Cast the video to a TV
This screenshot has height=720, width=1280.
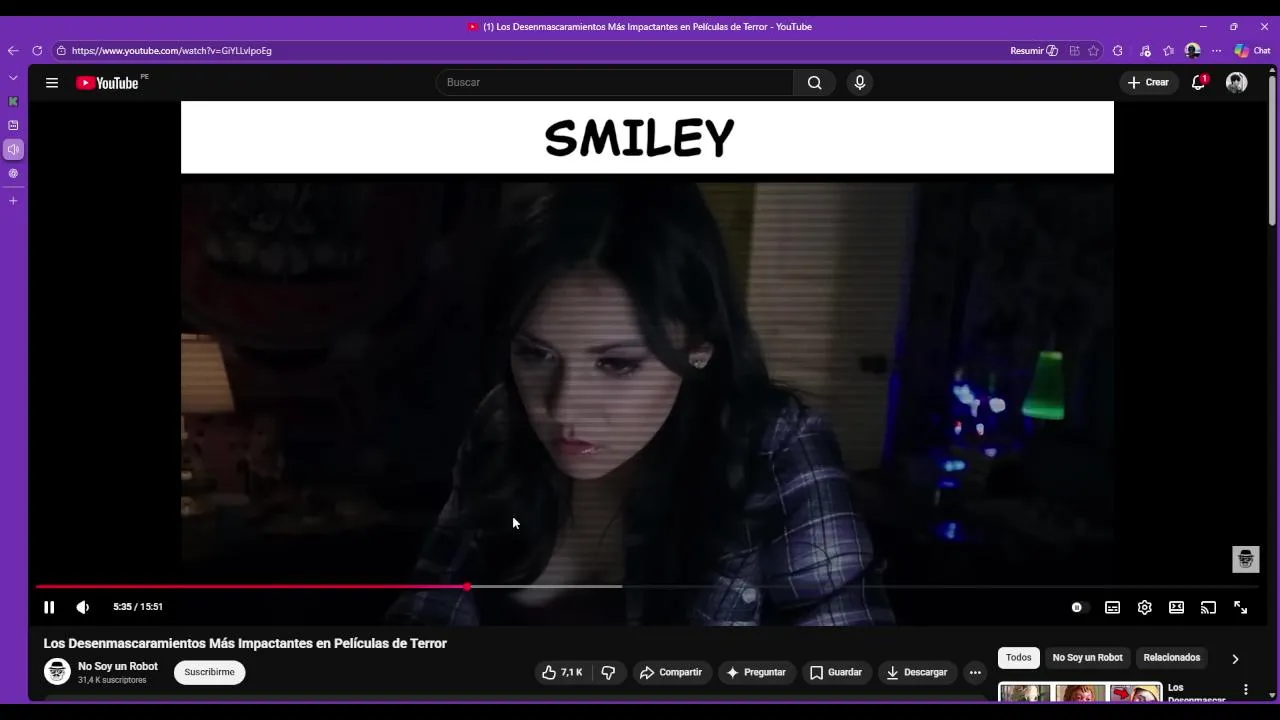1209,607
